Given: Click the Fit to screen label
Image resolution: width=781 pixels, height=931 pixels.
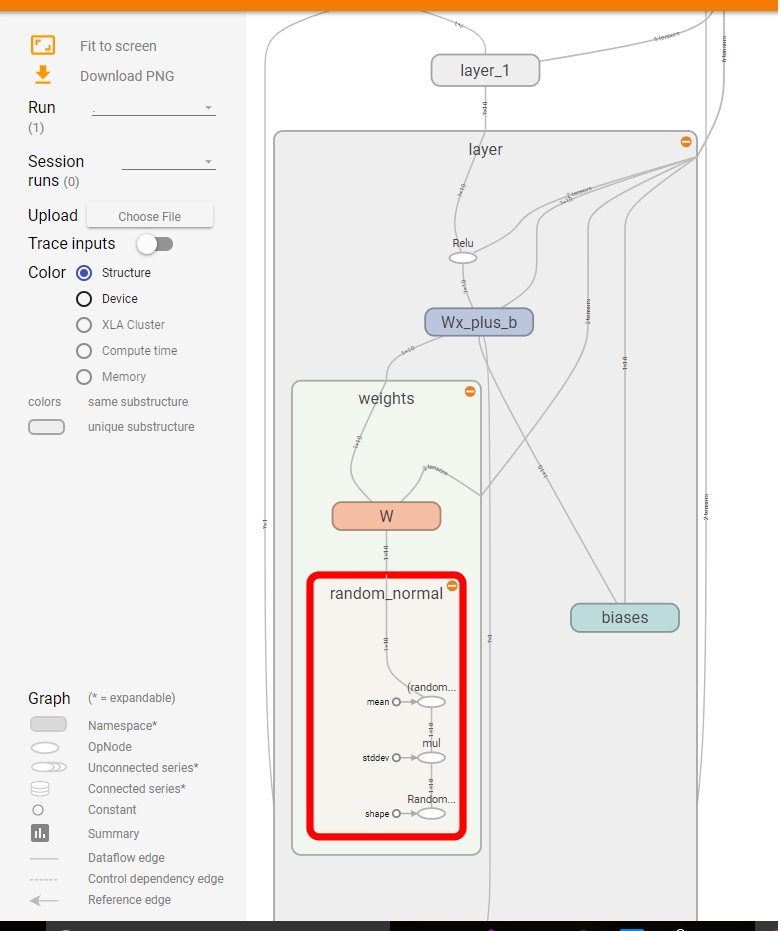Looking at the screenshot, I should (x=118, y=46).
